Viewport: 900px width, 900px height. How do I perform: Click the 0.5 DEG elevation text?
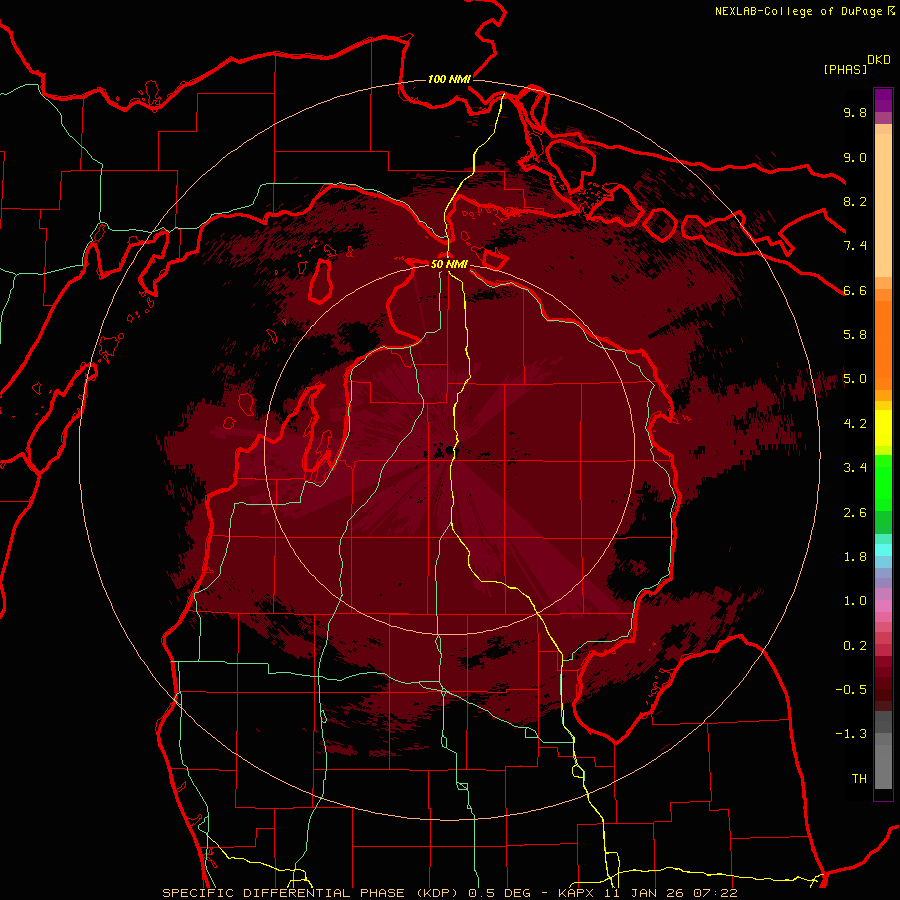pyautogui.click(x=499, y=893)
